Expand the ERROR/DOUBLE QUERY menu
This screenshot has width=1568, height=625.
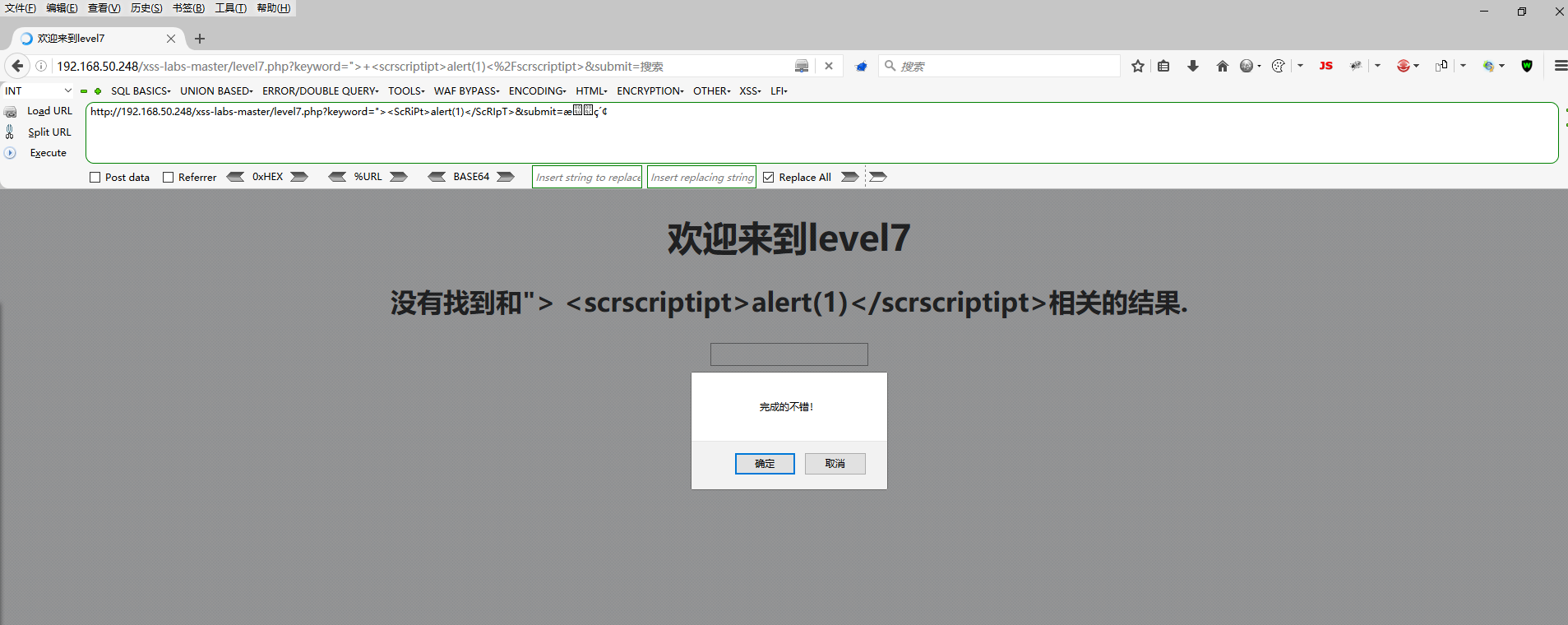321,91
